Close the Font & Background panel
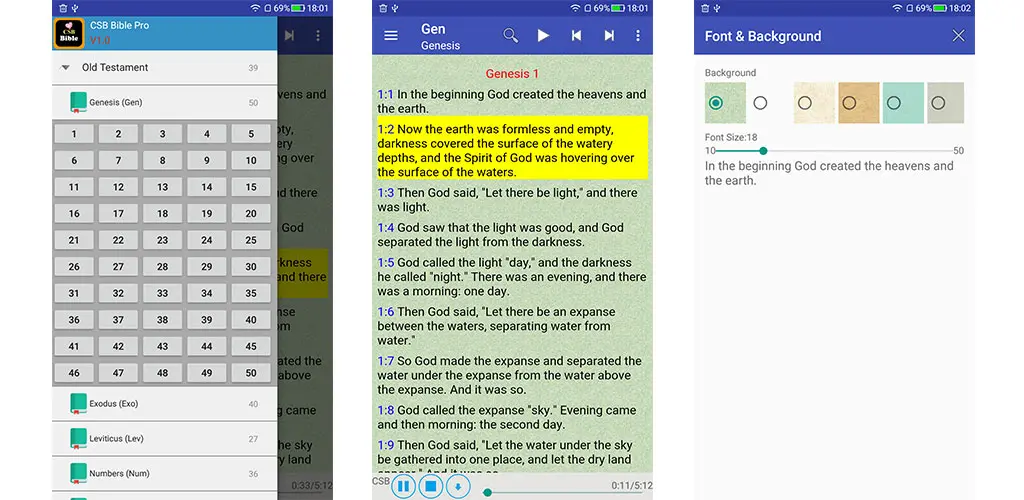Screen dimensions: 1024x500 tap(958, 36)
